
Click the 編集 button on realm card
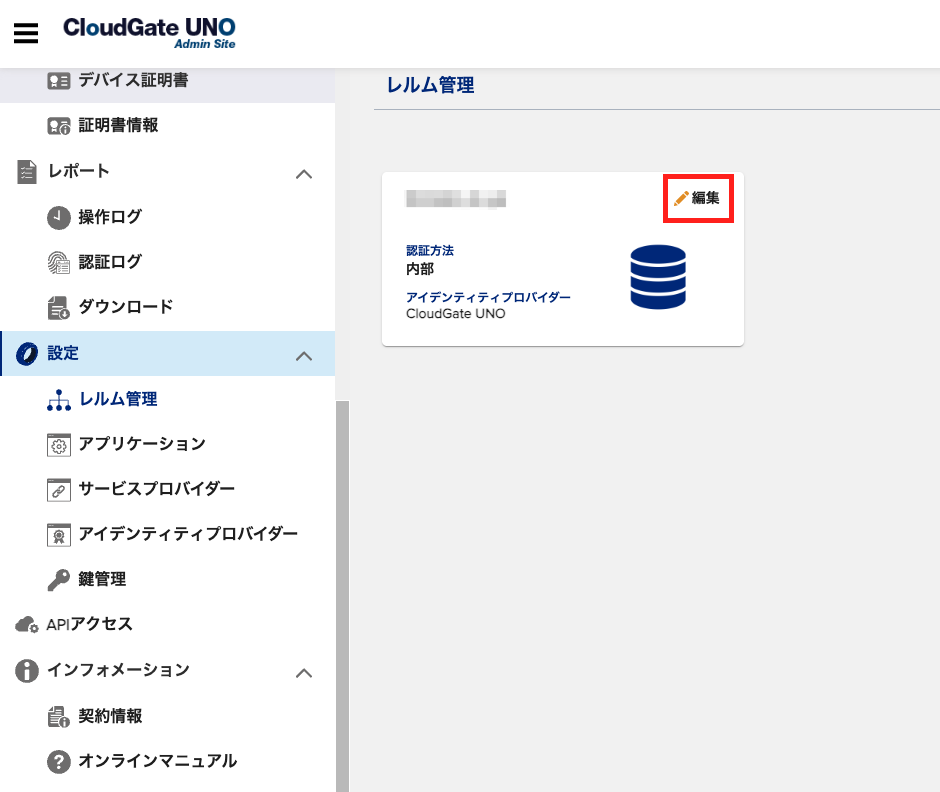tap(698, 198)
